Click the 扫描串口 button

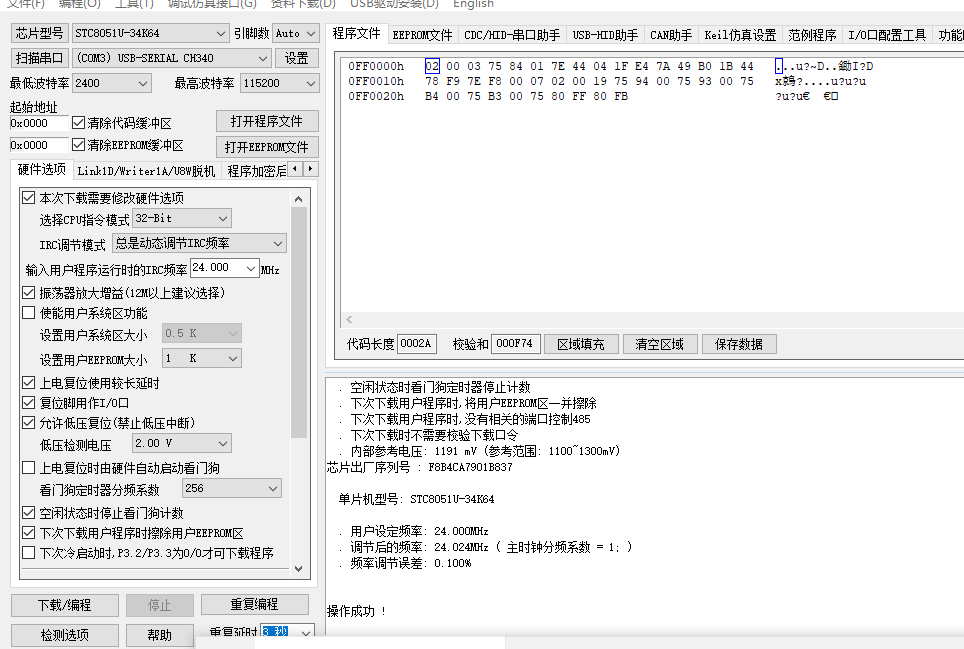coord(39,58)
